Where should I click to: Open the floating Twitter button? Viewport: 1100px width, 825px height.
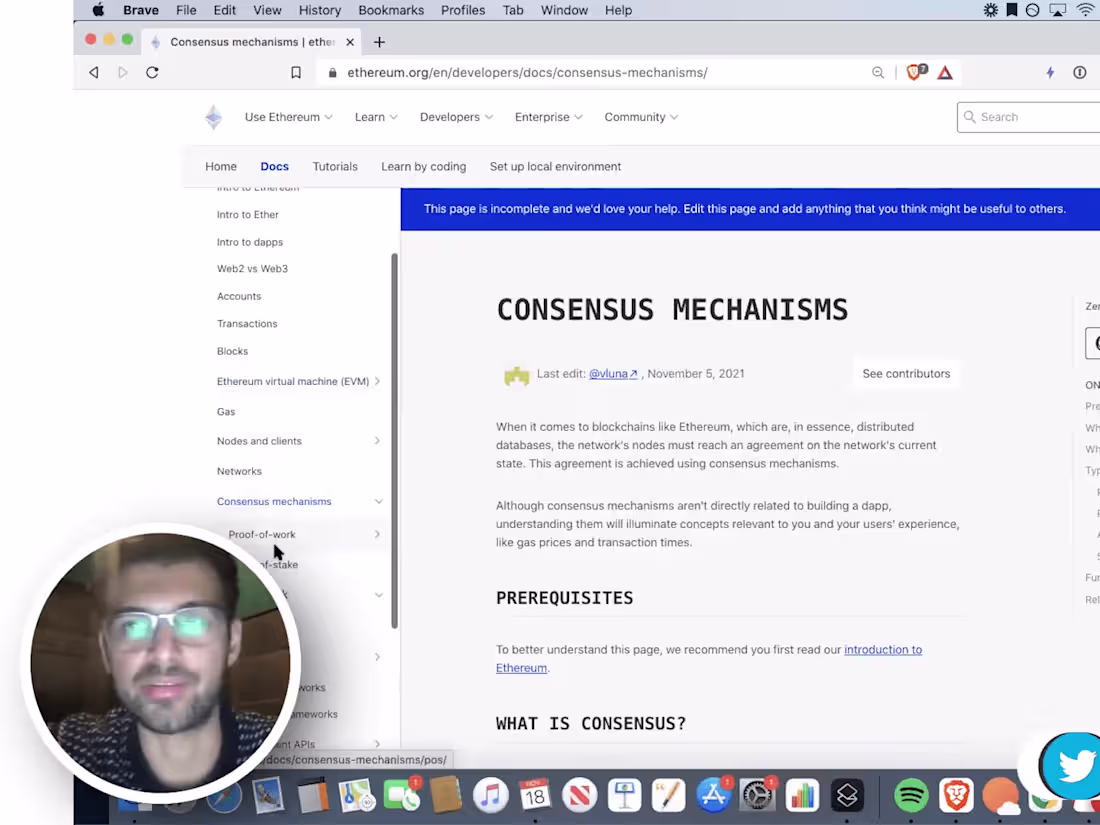pyautogui.click(x=1071, y=765)
